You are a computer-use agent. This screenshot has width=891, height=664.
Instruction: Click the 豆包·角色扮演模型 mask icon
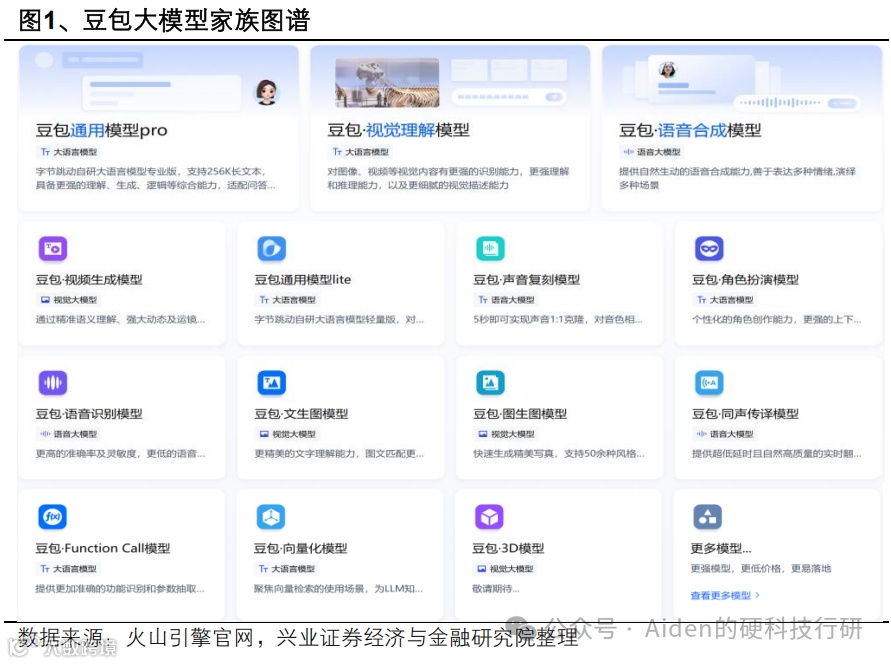(x=709, y=249)
